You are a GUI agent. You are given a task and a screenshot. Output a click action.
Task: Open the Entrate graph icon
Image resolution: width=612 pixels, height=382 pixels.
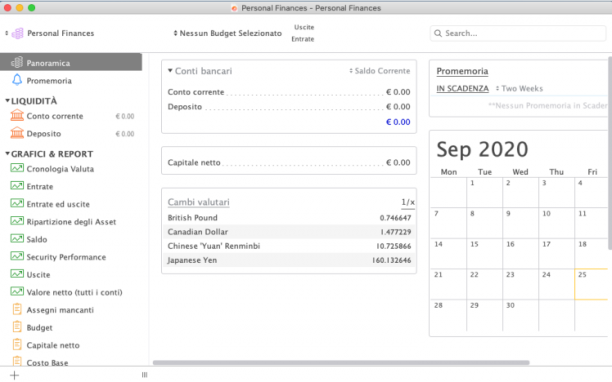(17, 186)
